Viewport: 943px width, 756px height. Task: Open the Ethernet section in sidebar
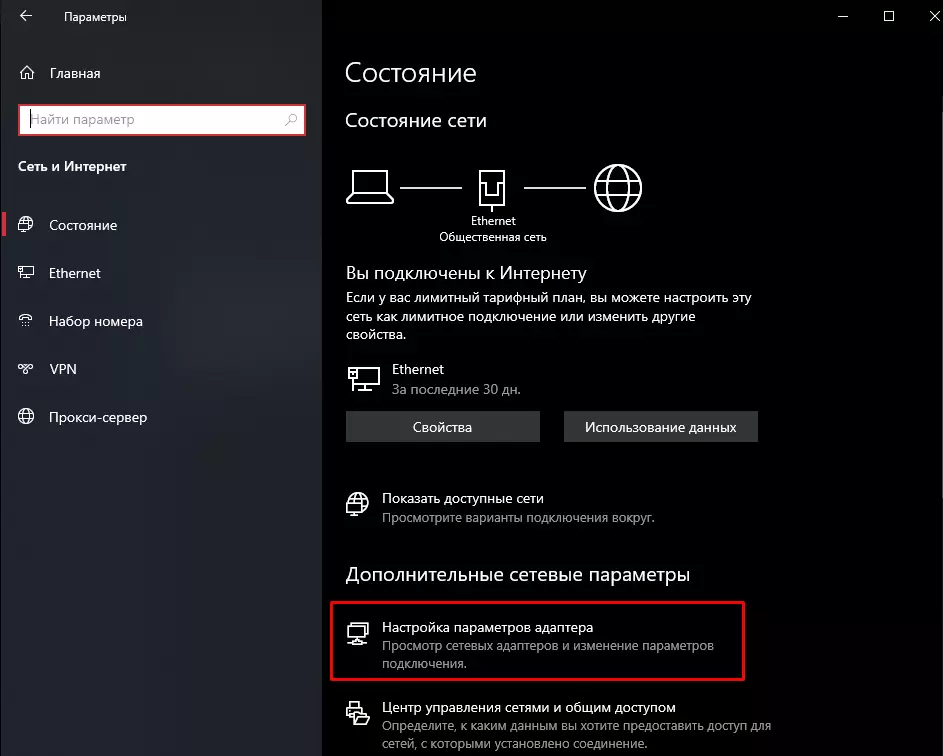point(75,273)
